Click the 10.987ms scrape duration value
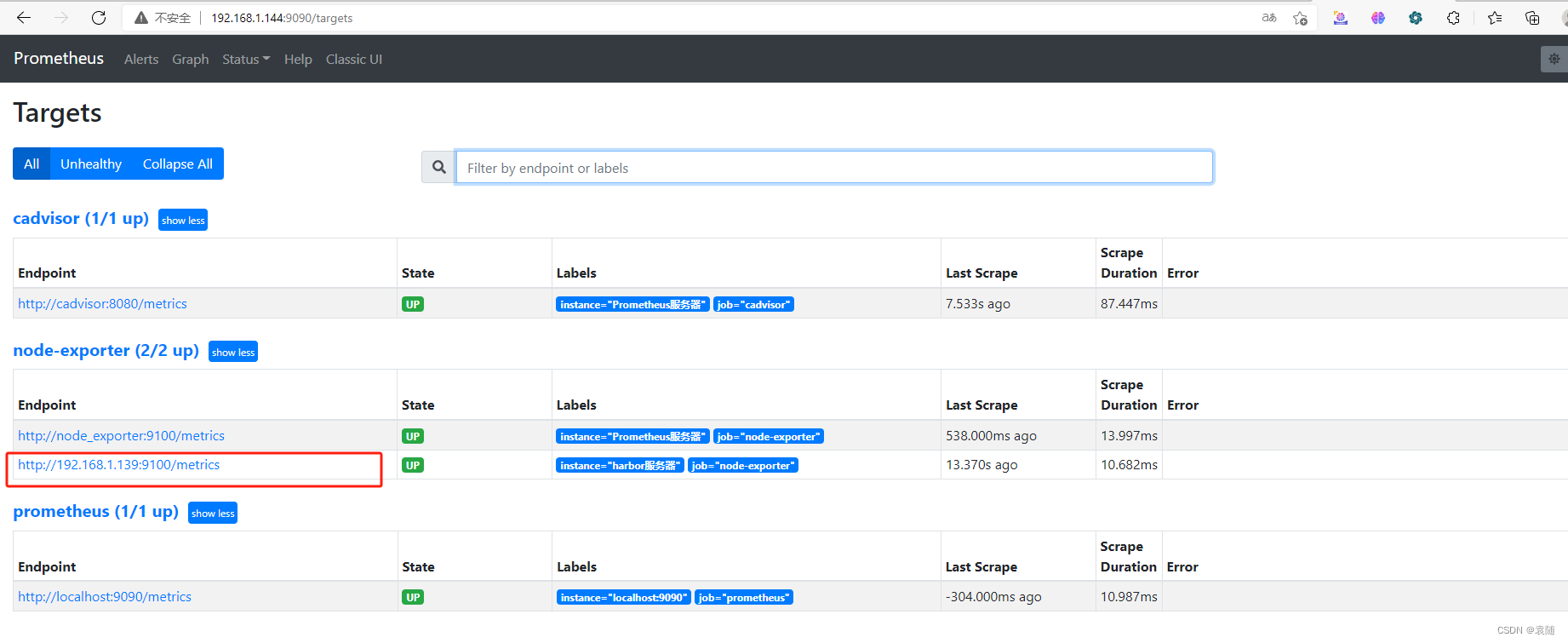The width and height of the screenshot is (1568, 643). click(x=1129, y=596)
